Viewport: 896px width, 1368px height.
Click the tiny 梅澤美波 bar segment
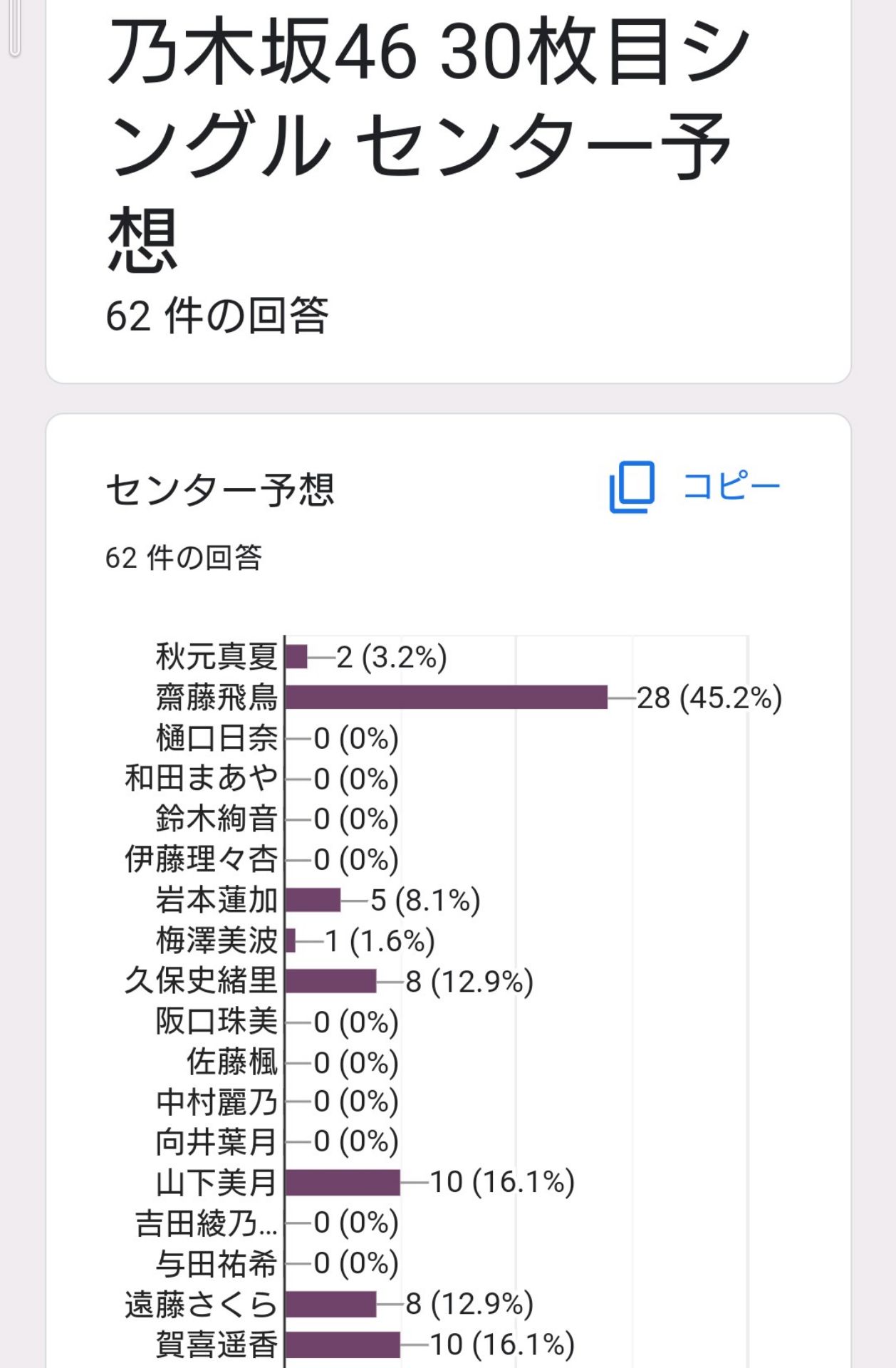[x=289, y=940]
